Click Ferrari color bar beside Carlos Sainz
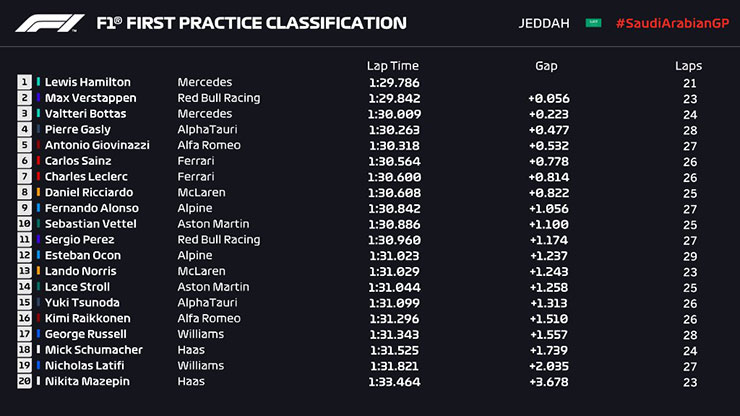The image size is (740, 416). click(38, 161)
